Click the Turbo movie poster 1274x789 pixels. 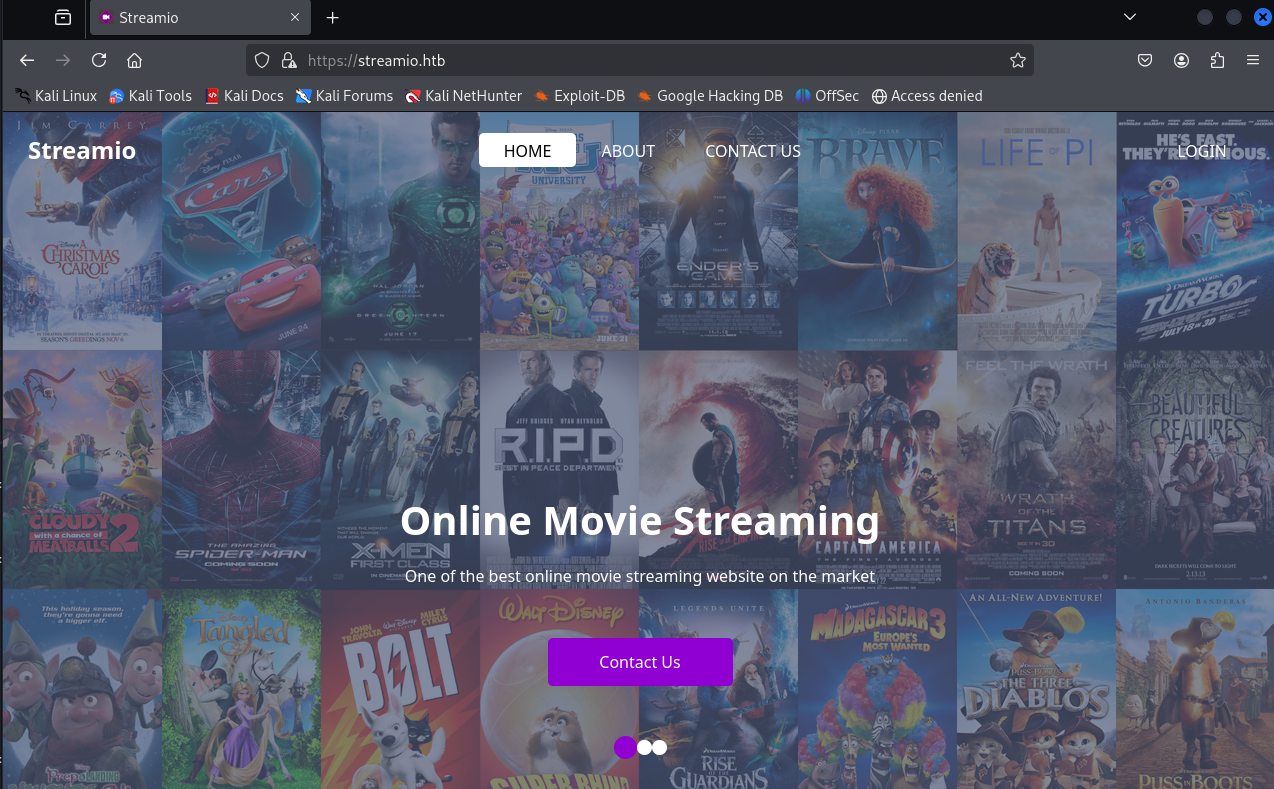click(1195, 231)
